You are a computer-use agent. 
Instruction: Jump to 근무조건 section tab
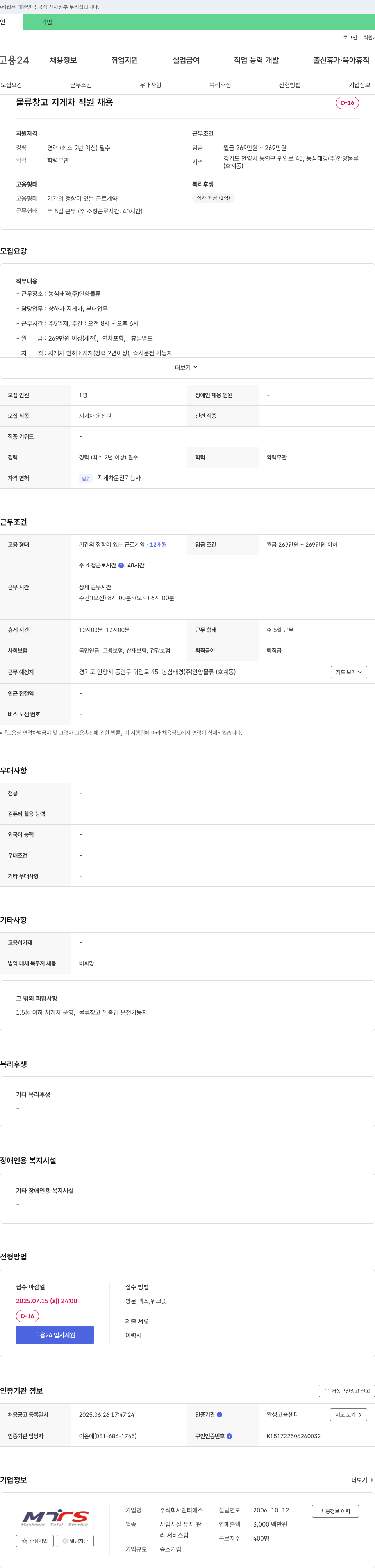pyautogui.click(x=81, y=85)
